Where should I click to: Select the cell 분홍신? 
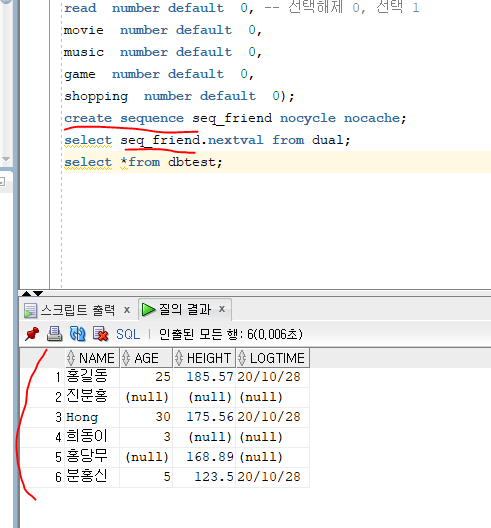click(92, 477)
